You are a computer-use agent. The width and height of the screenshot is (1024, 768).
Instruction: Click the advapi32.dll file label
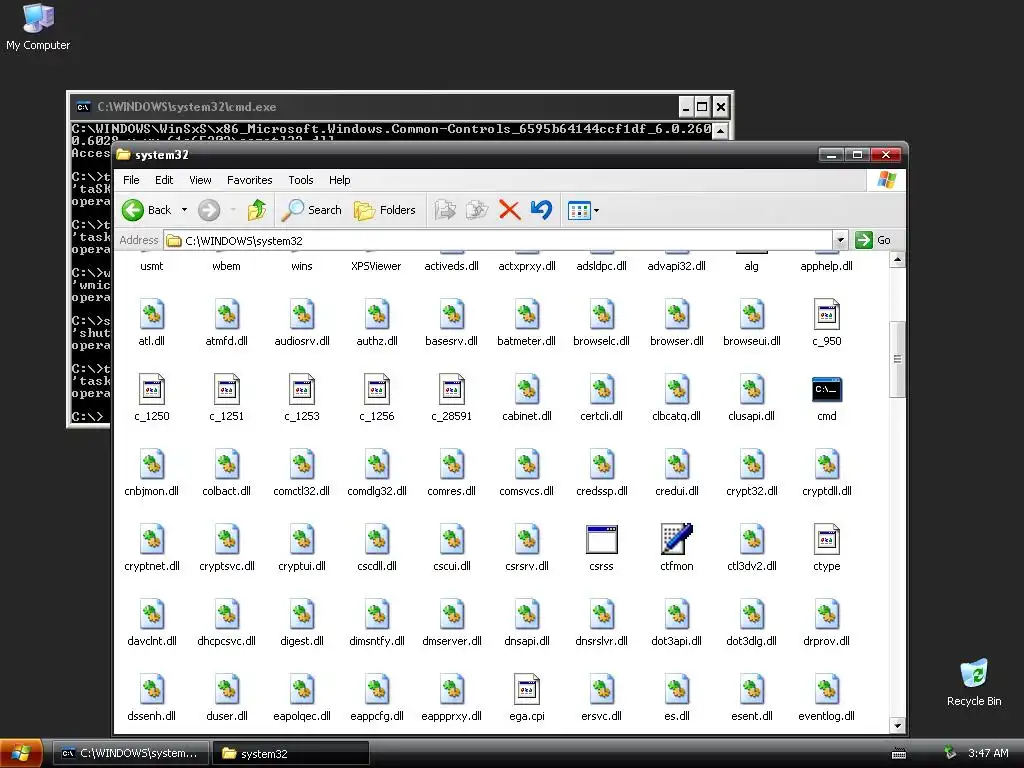pyautogui.click(x=677, y=266)
